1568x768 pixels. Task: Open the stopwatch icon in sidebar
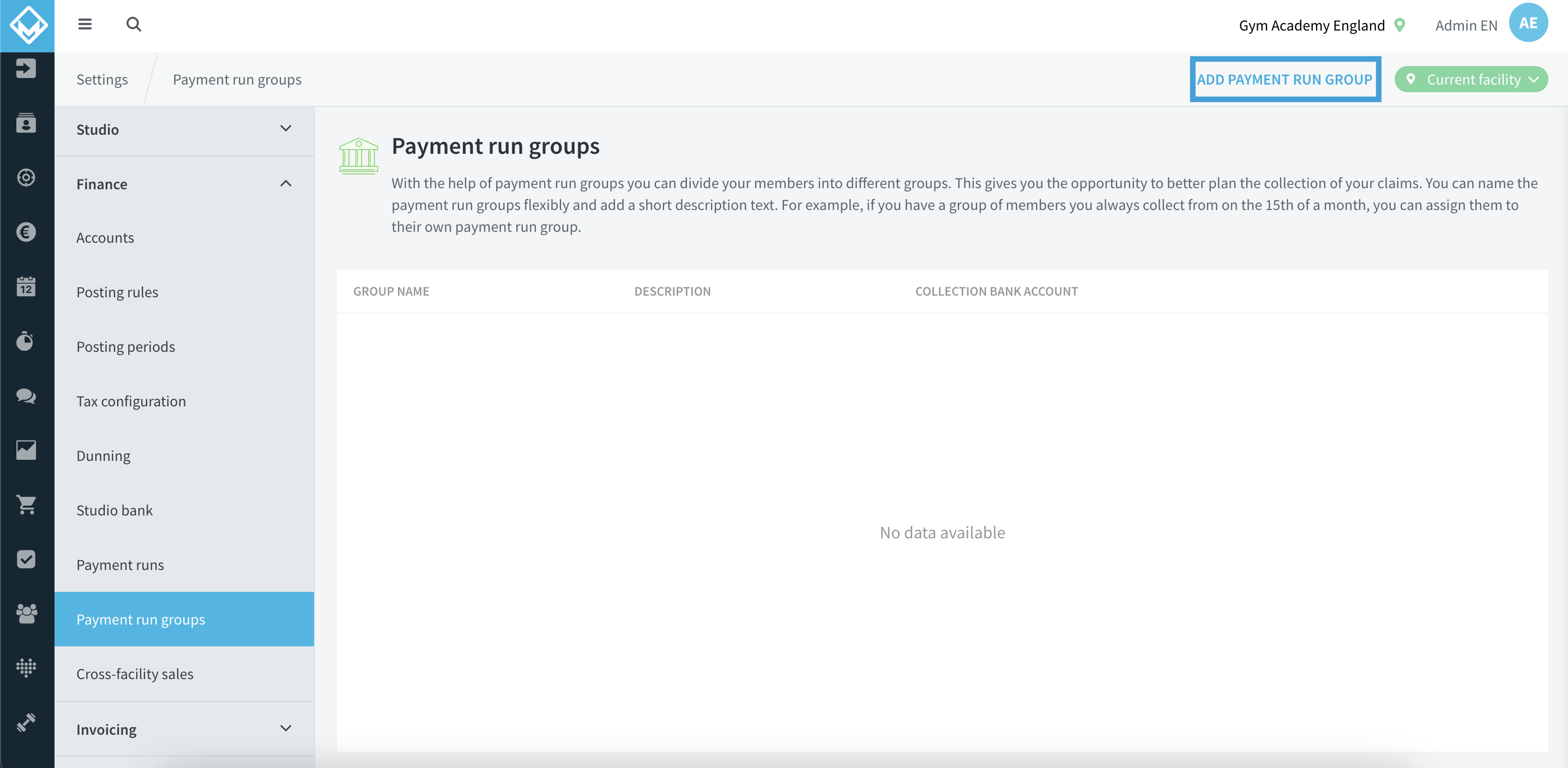[27, 341]
